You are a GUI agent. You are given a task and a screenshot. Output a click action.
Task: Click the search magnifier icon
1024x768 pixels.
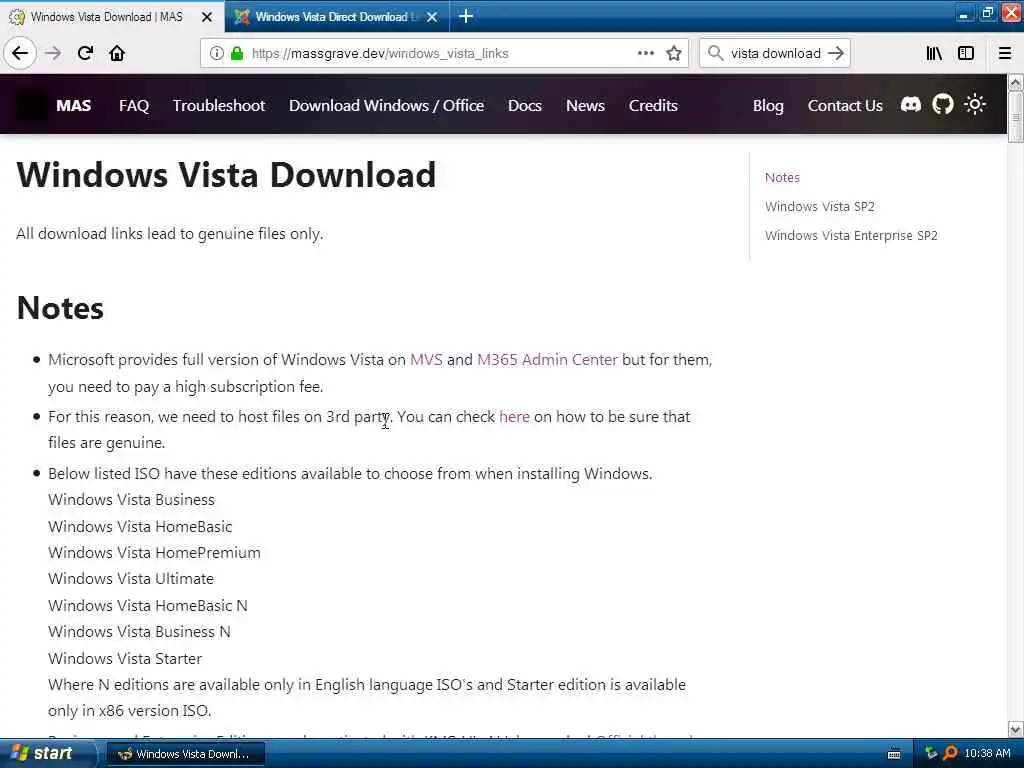tap(715, 53)
